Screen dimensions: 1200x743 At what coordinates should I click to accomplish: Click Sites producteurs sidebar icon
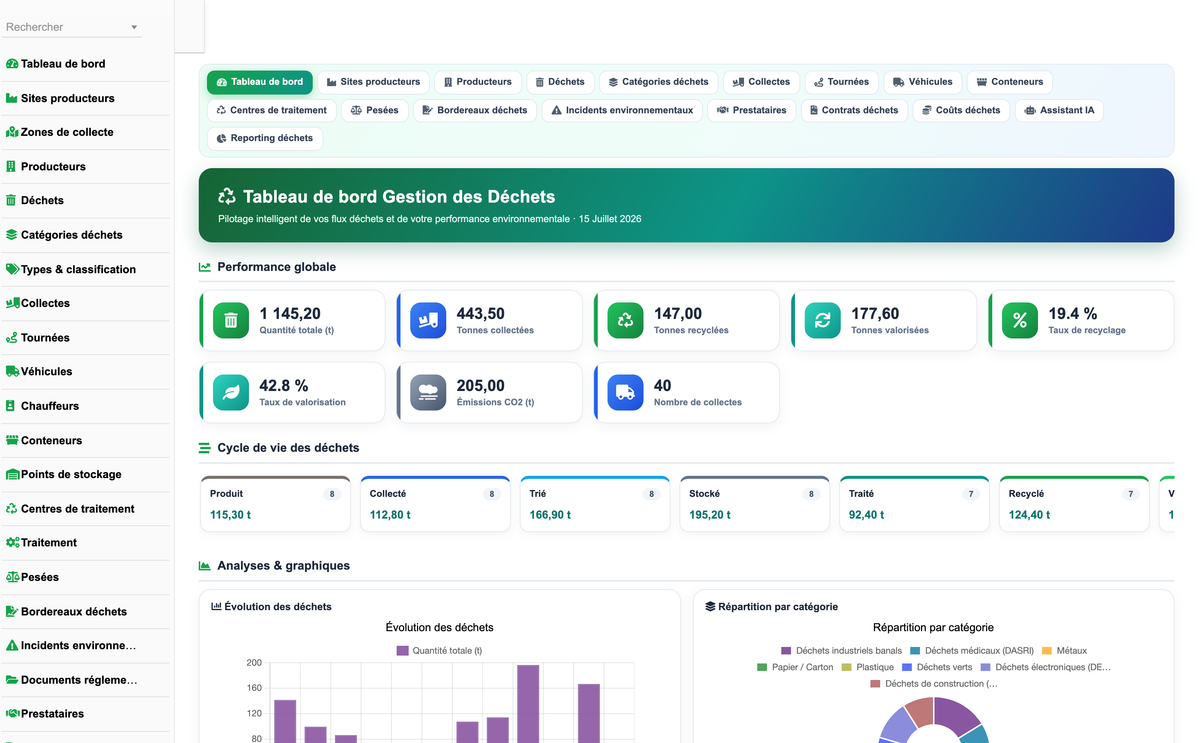coord(12,98)
